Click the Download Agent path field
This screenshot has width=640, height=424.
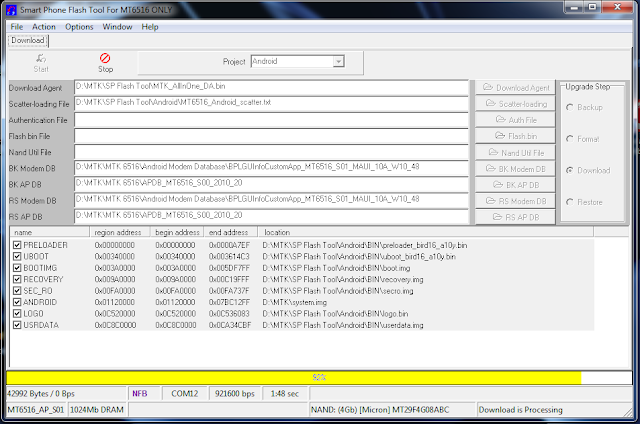[x=271, y=87]
